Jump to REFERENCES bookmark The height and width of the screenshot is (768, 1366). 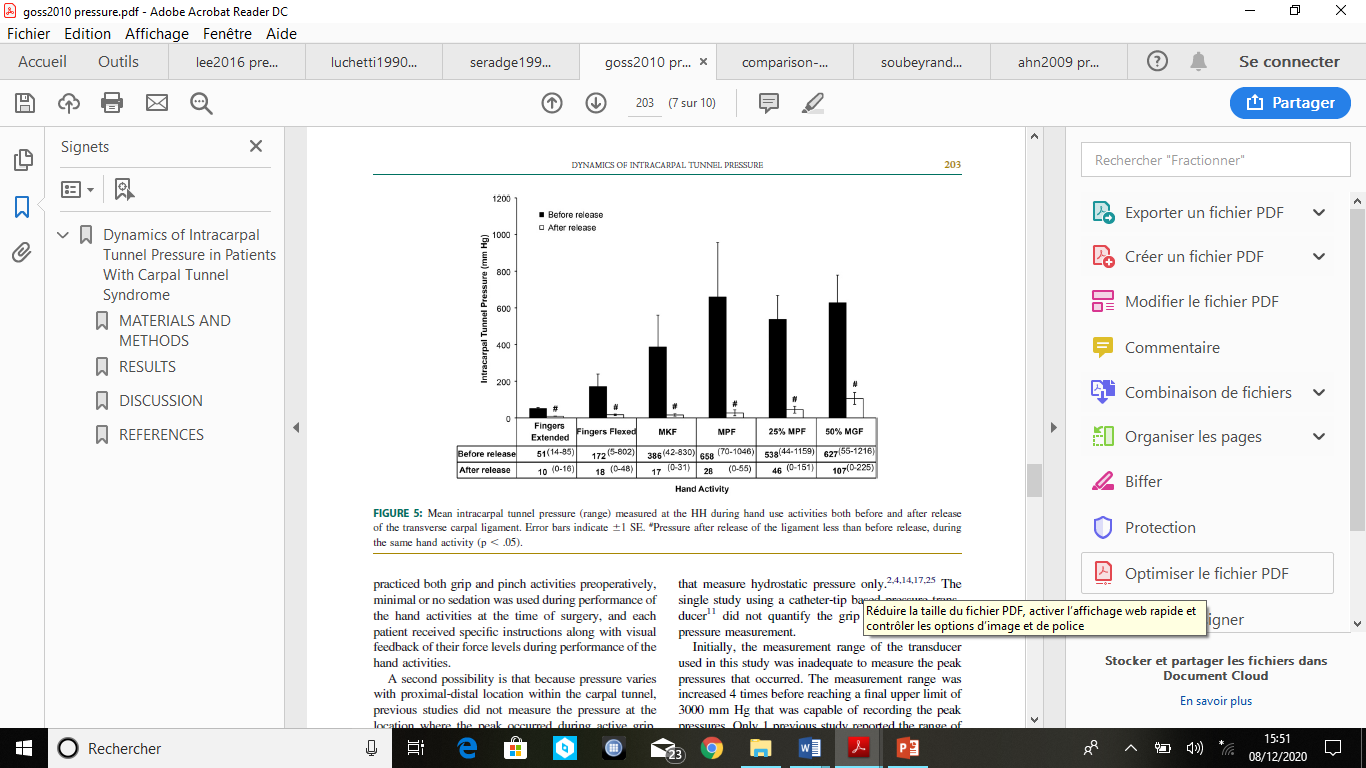(x=161, y=435)
